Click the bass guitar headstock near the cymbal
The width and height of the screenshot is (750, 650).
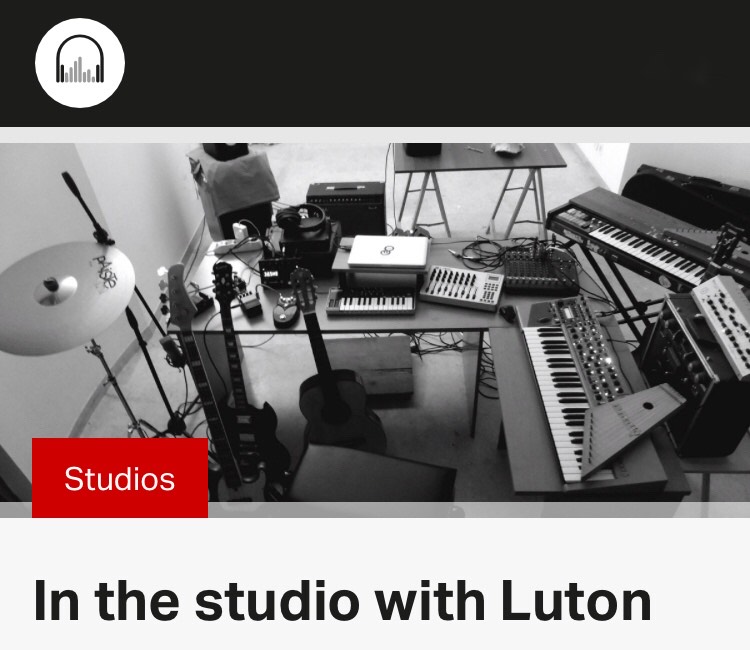tap(179, 294)
